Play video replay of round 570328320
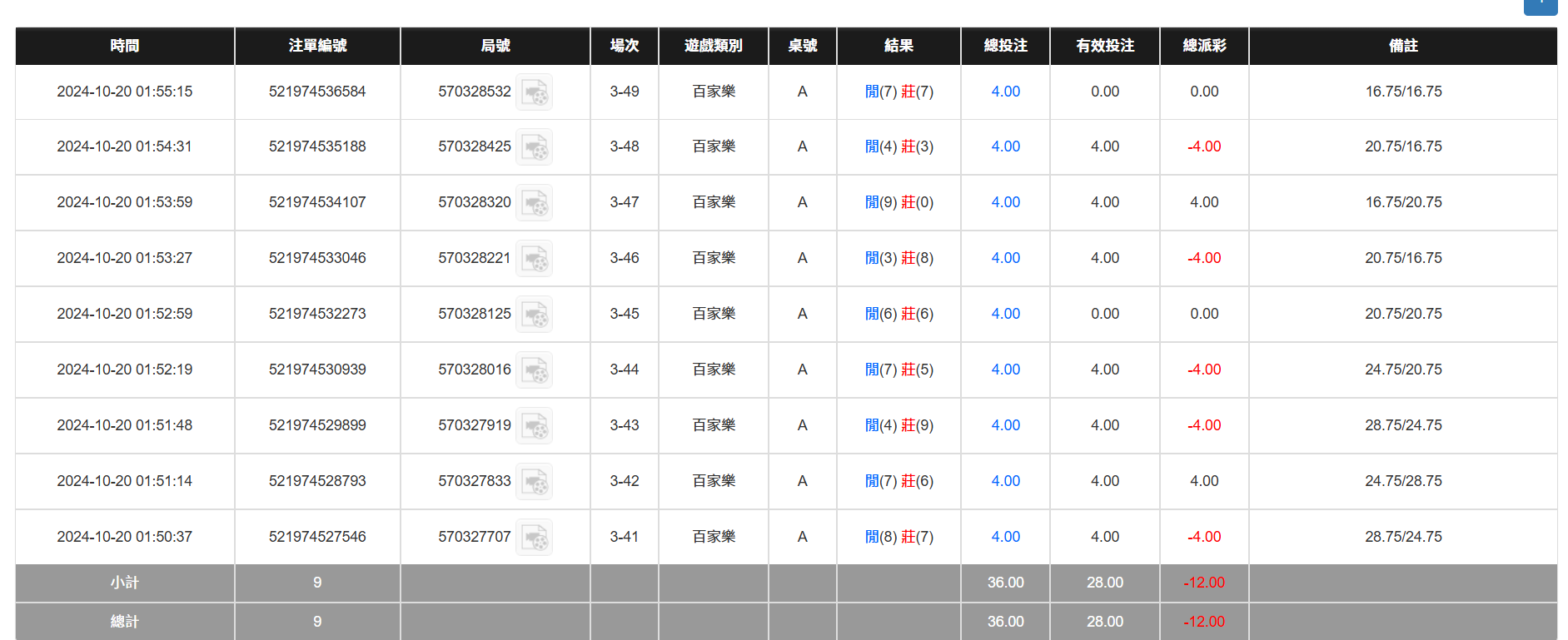This screenshot has width=1568, height=640. [534, 203]
